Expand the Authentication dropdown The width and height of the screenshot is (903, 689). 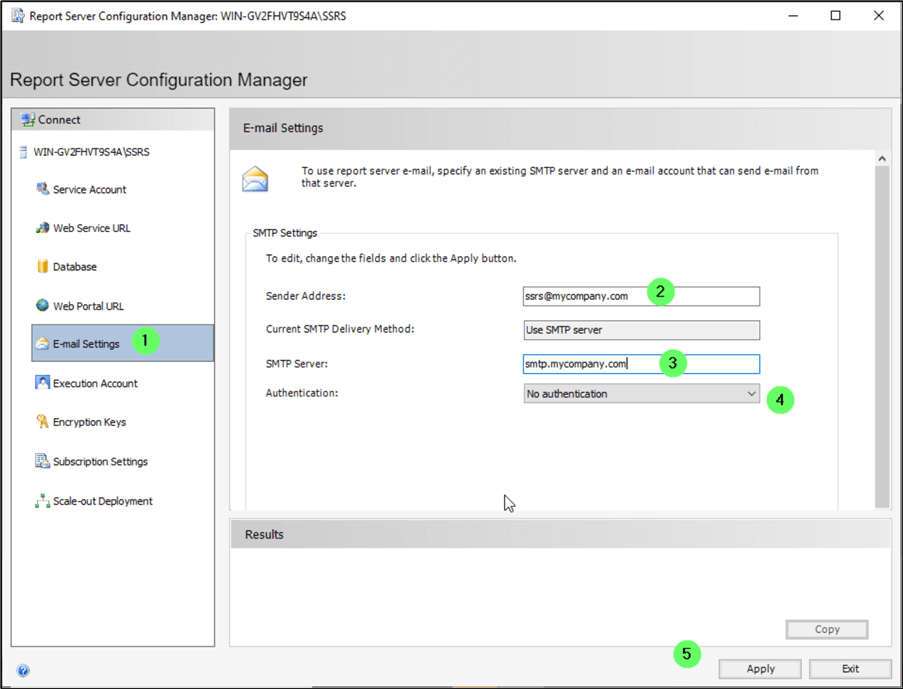coord(751,394)
